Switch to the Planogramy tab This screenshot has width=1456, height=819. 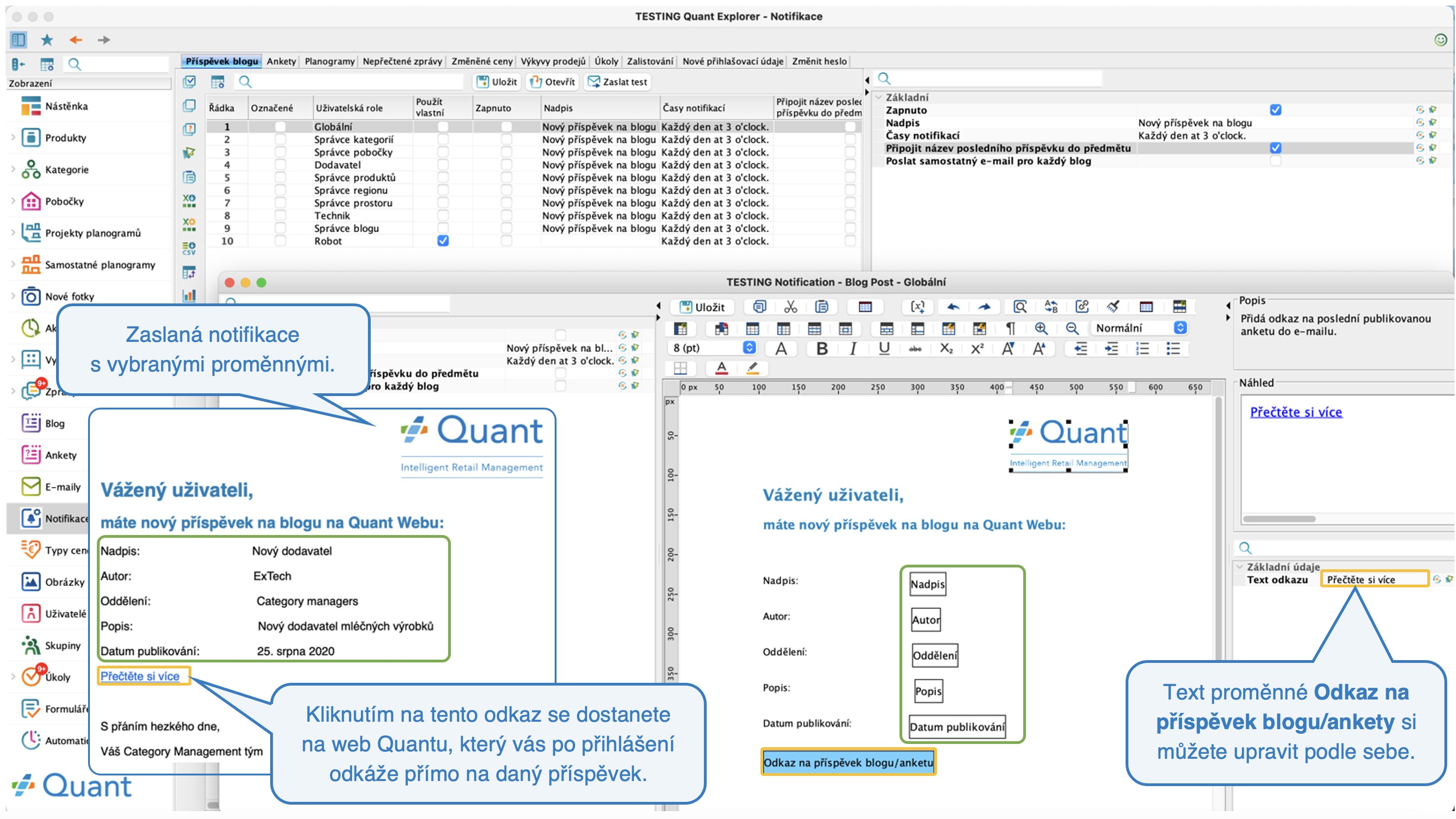(x=329, y=61)
